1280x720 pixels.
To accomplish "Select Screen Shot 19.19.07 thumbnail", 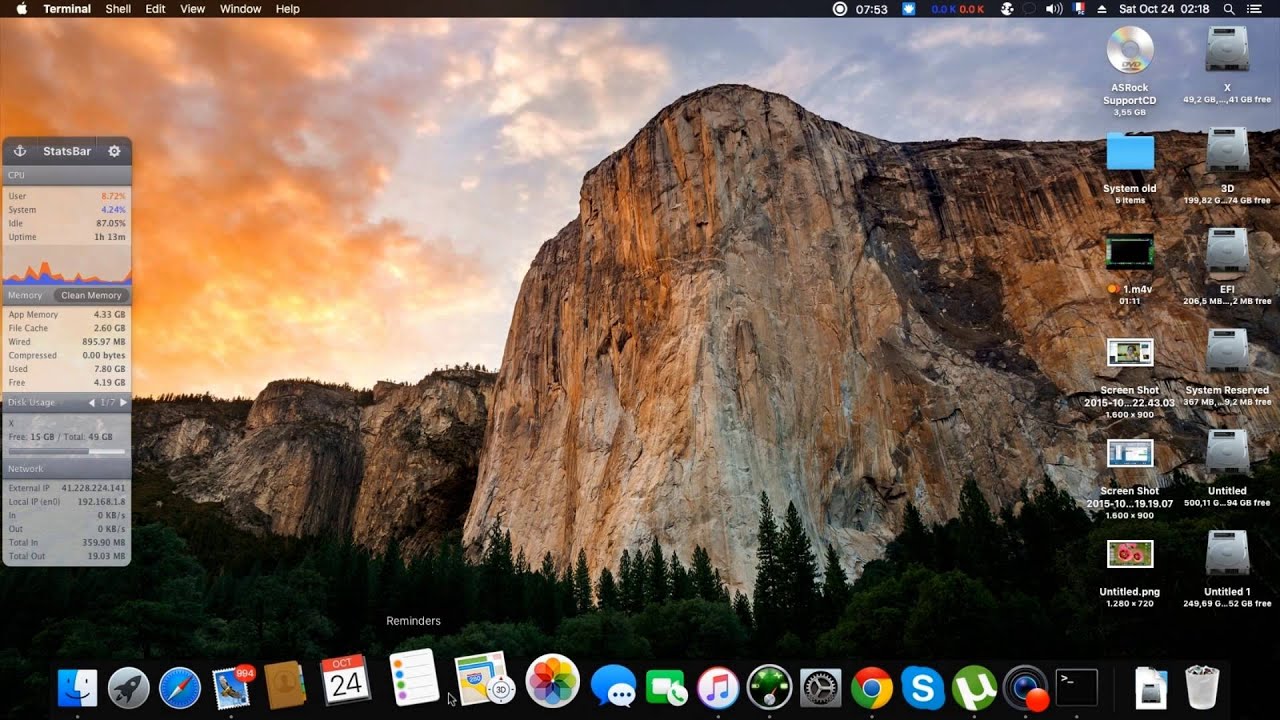I will click(1130, 453).
